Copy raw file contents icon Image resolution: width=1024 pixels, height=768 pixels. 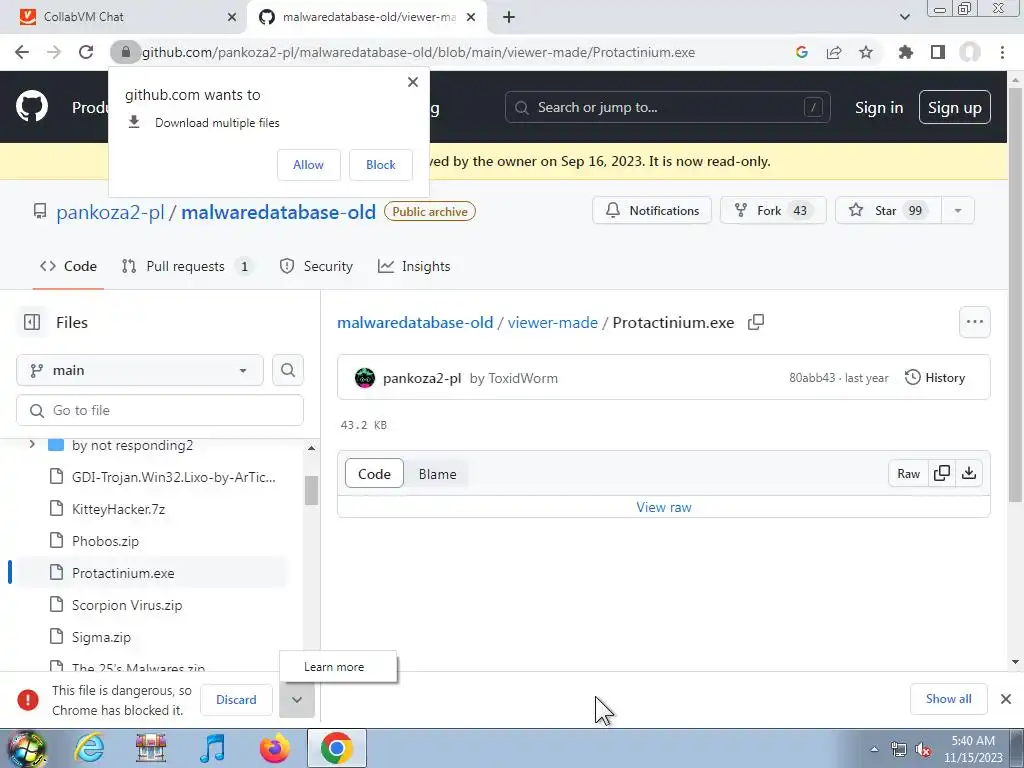pyautogui.click(x=942, y=473)
